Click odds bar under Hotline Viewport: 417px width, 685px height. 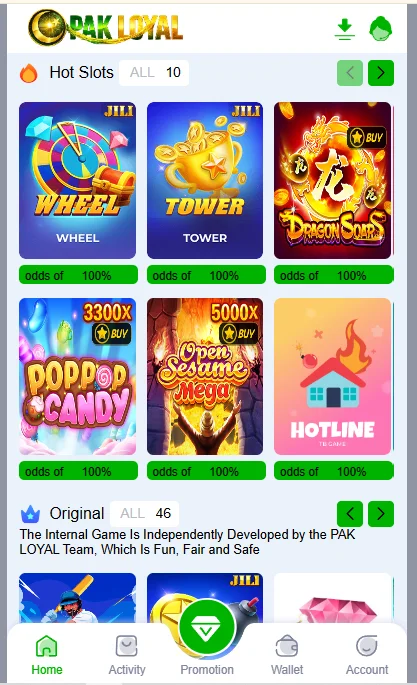[x=334, y=471]
